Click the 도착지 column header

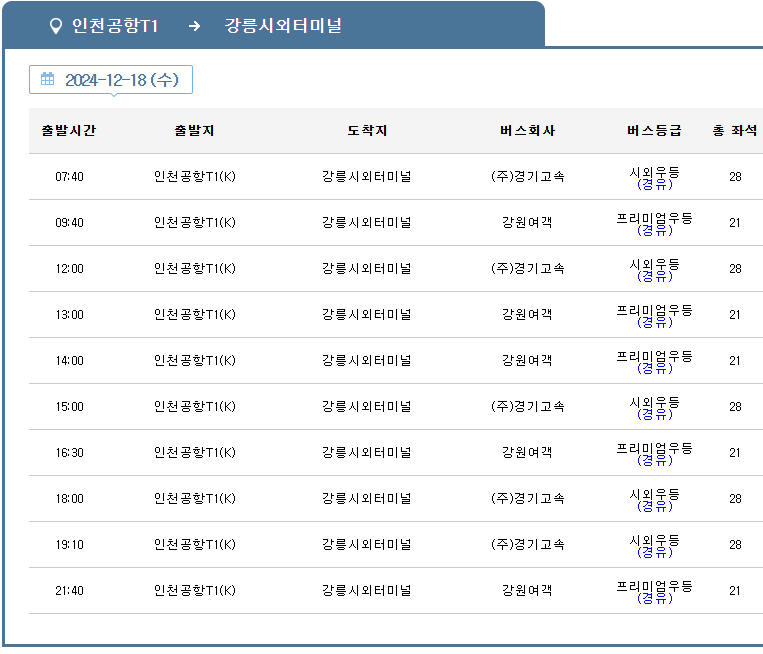point(367,130)
